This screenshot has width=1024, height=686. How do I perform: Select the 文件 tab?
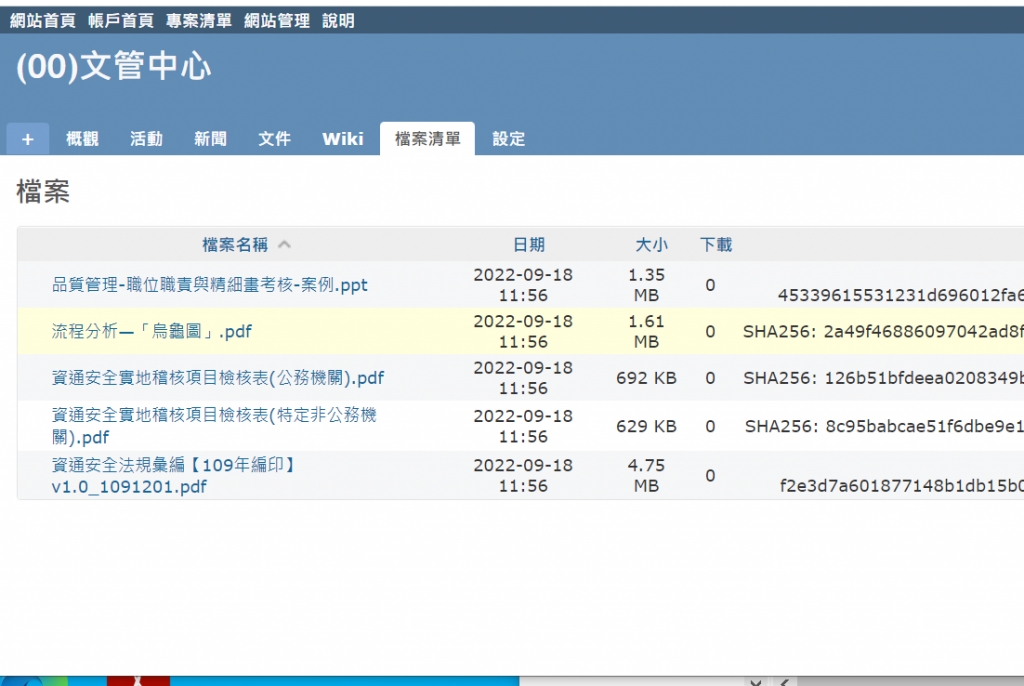[274, 139]
